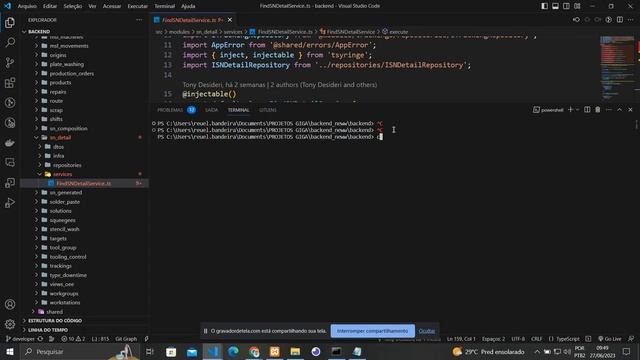Select FindSNDetailService.ts in file tree

tap(84, 183)
